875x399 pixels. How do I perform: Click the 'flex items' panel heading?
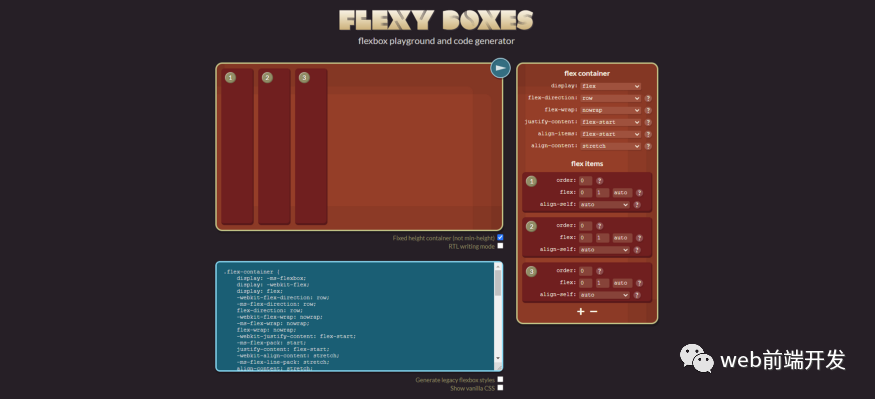pos(587,164)
